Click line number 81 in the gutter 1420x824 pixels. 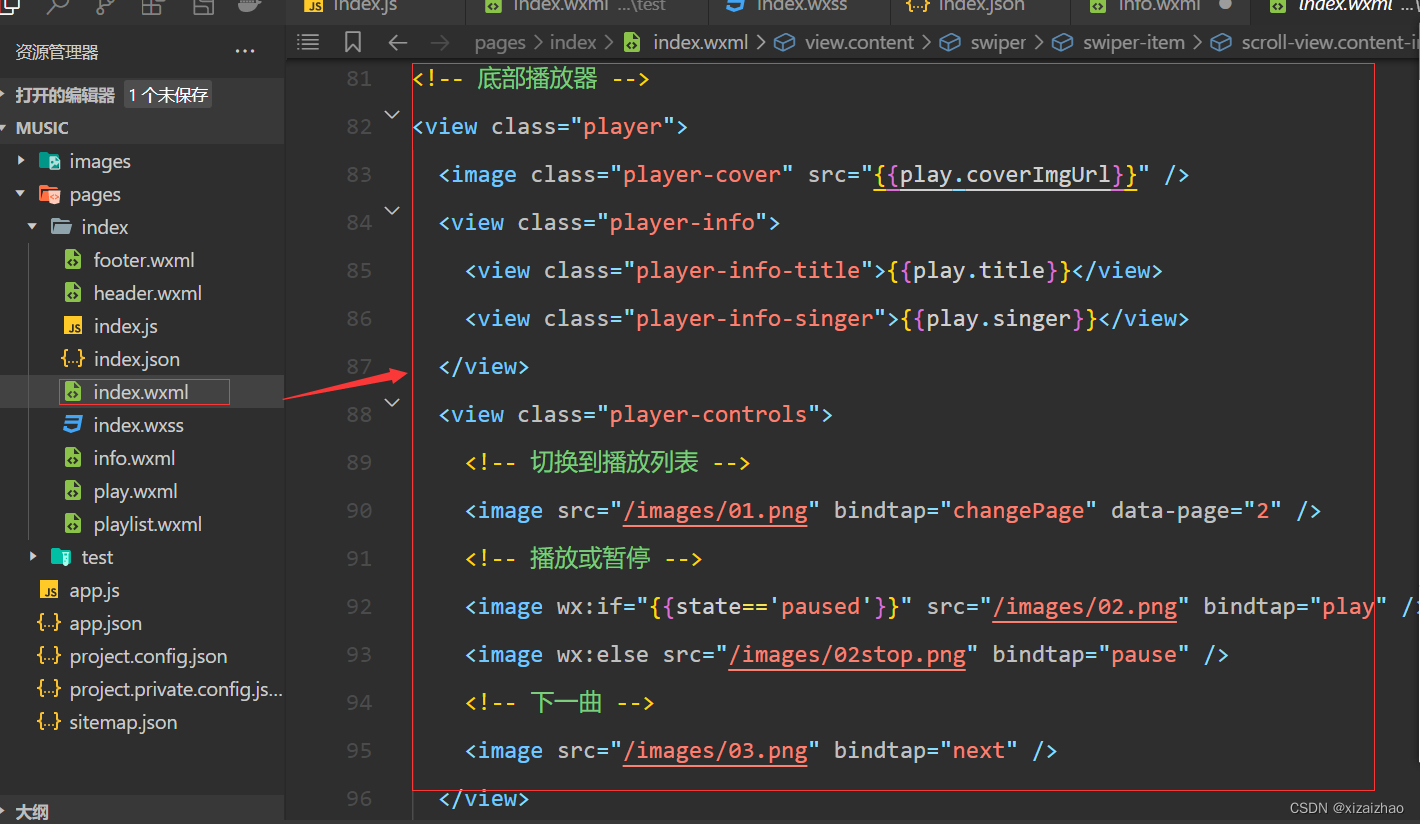359,79
